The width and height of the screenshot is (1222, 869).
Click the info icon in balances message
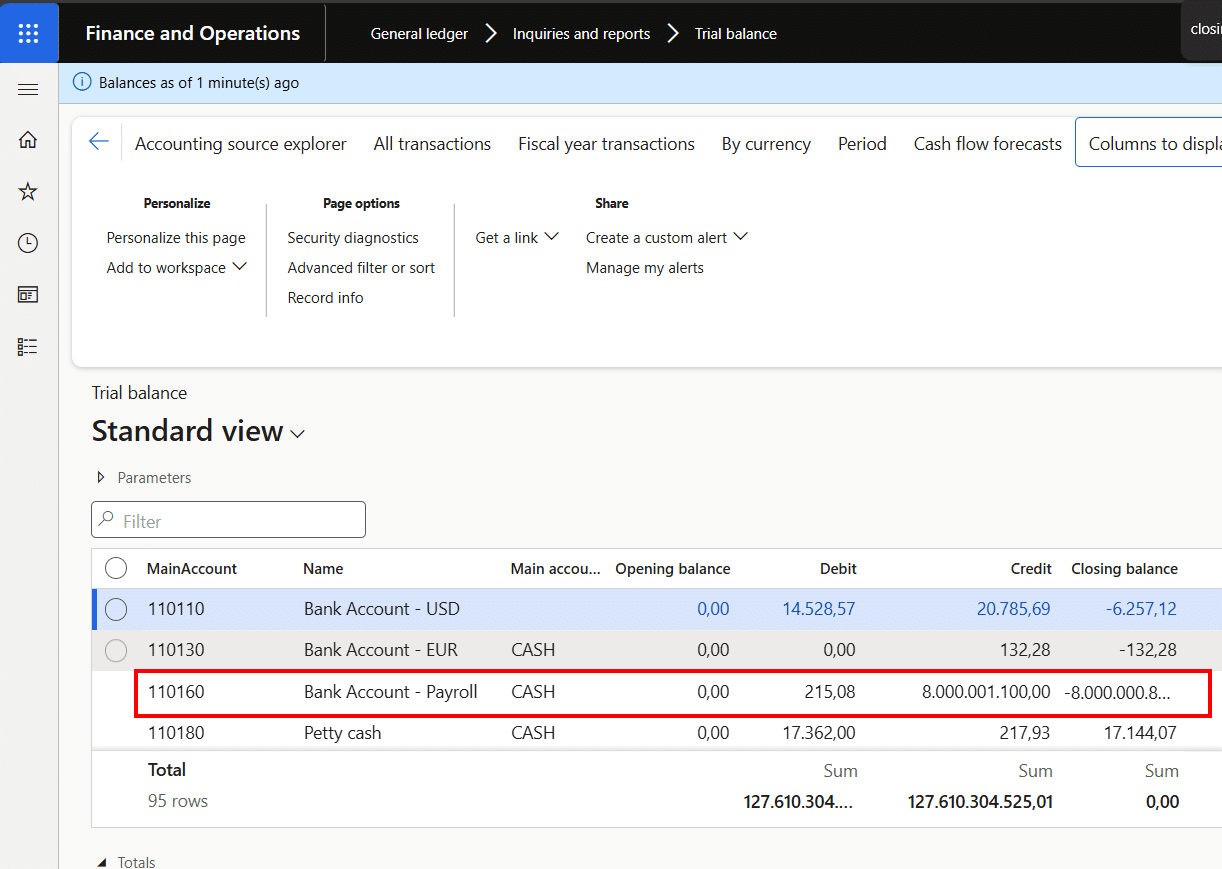(83, 83)
